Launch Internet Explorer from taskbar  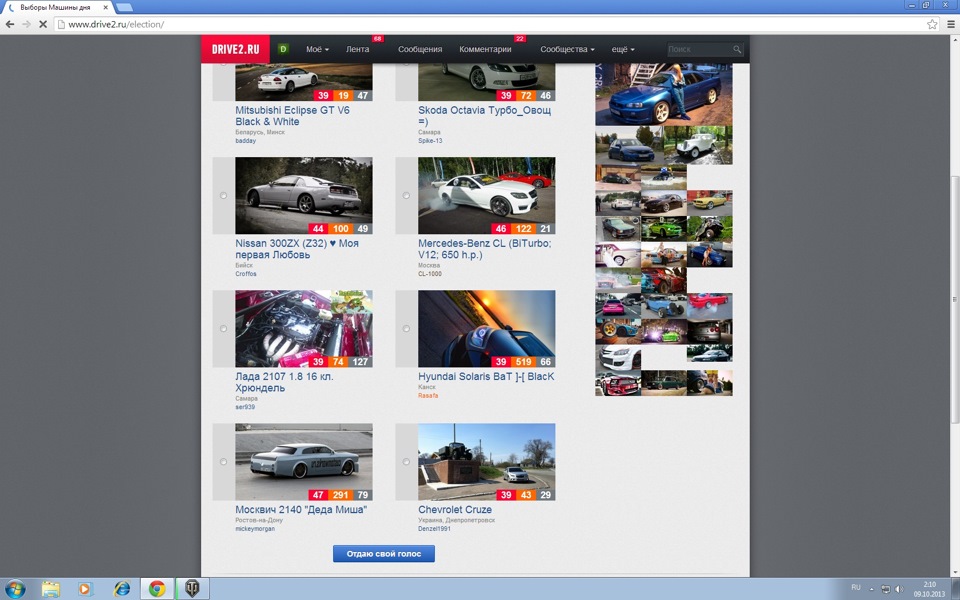click(x=122, y=589)
